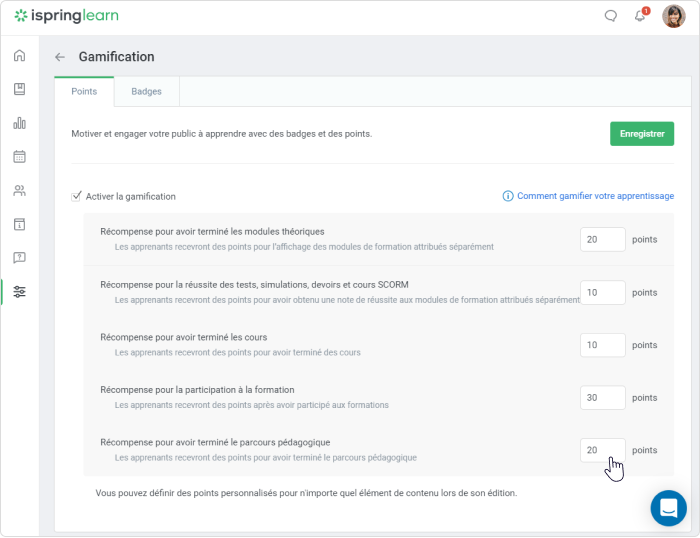Open the users icon in sidebar
This screenshot has width=700, height=538.
click(x=19, y=191)
